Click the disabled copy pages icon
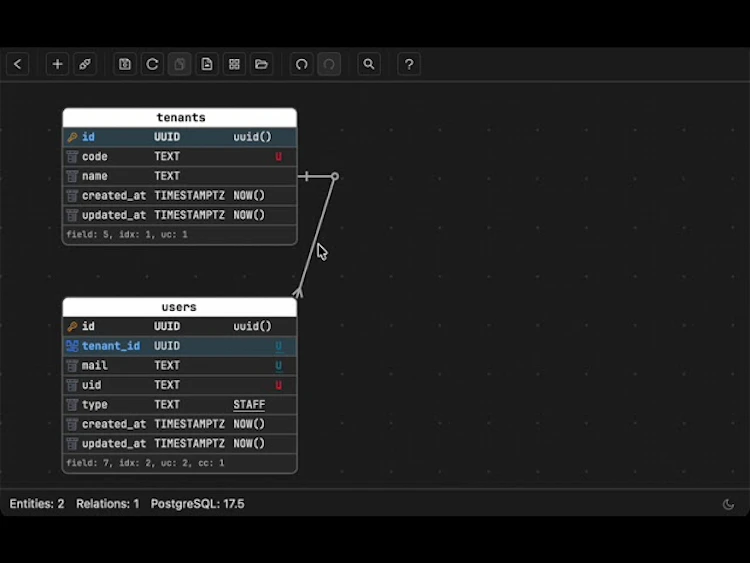 point(179,64)
